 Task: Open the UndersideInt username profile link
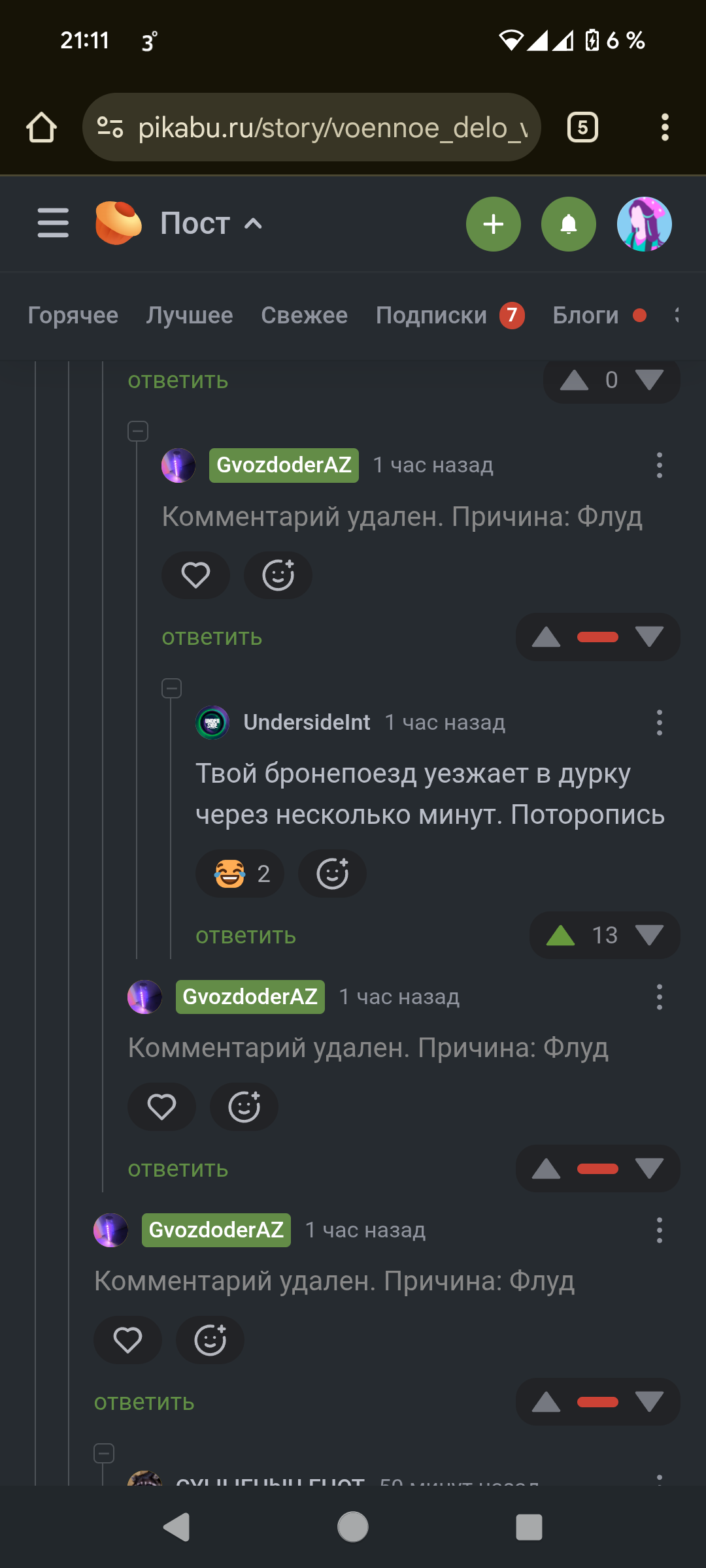[307, 723]
